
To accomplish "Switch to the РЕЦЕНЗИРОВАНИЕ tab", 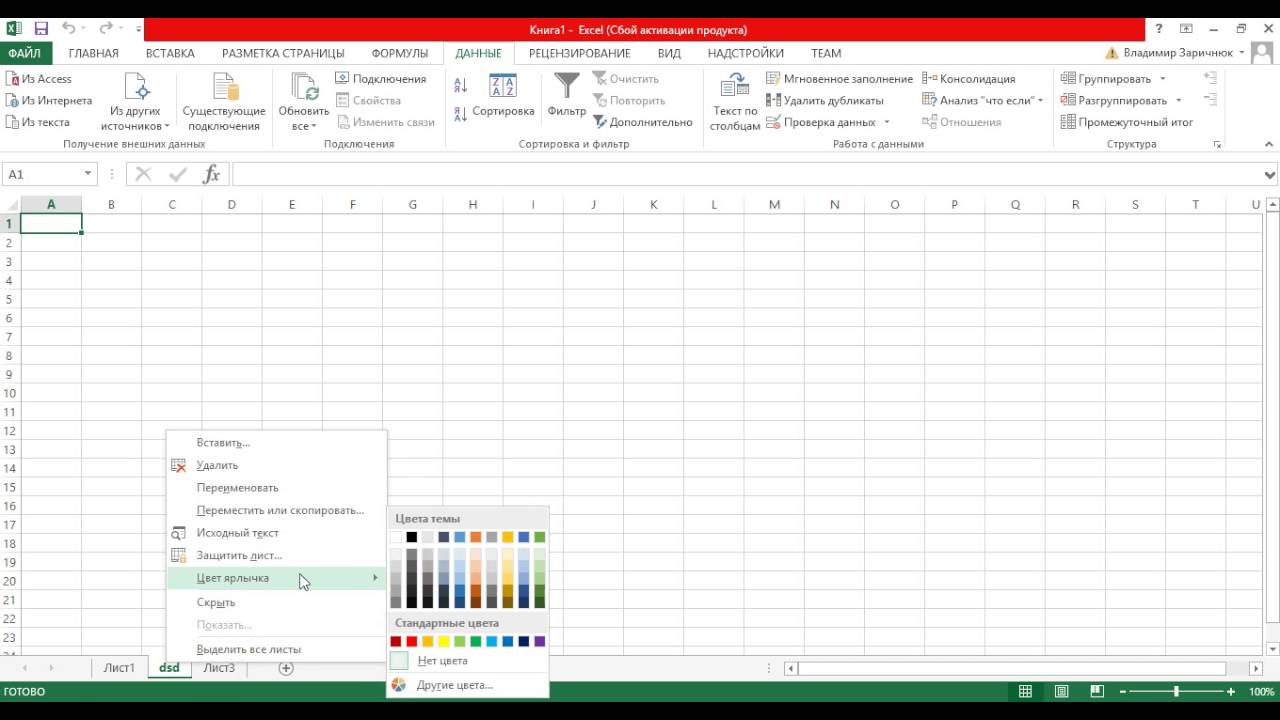I will pos(580,53).
